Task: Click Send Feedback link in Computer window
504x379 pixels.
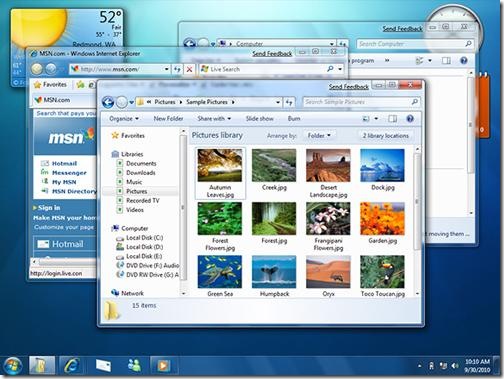Action: [x=402, y=29]
